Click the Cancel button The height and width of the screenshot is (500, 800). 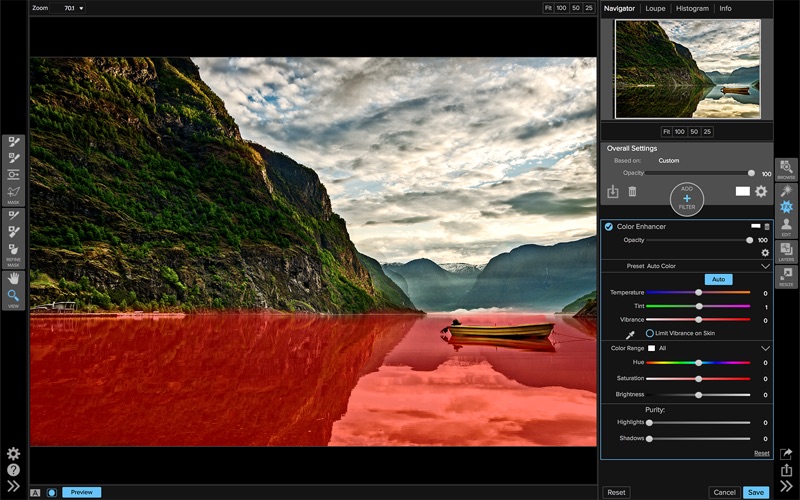pyautogui.click(x=724, y=492)
